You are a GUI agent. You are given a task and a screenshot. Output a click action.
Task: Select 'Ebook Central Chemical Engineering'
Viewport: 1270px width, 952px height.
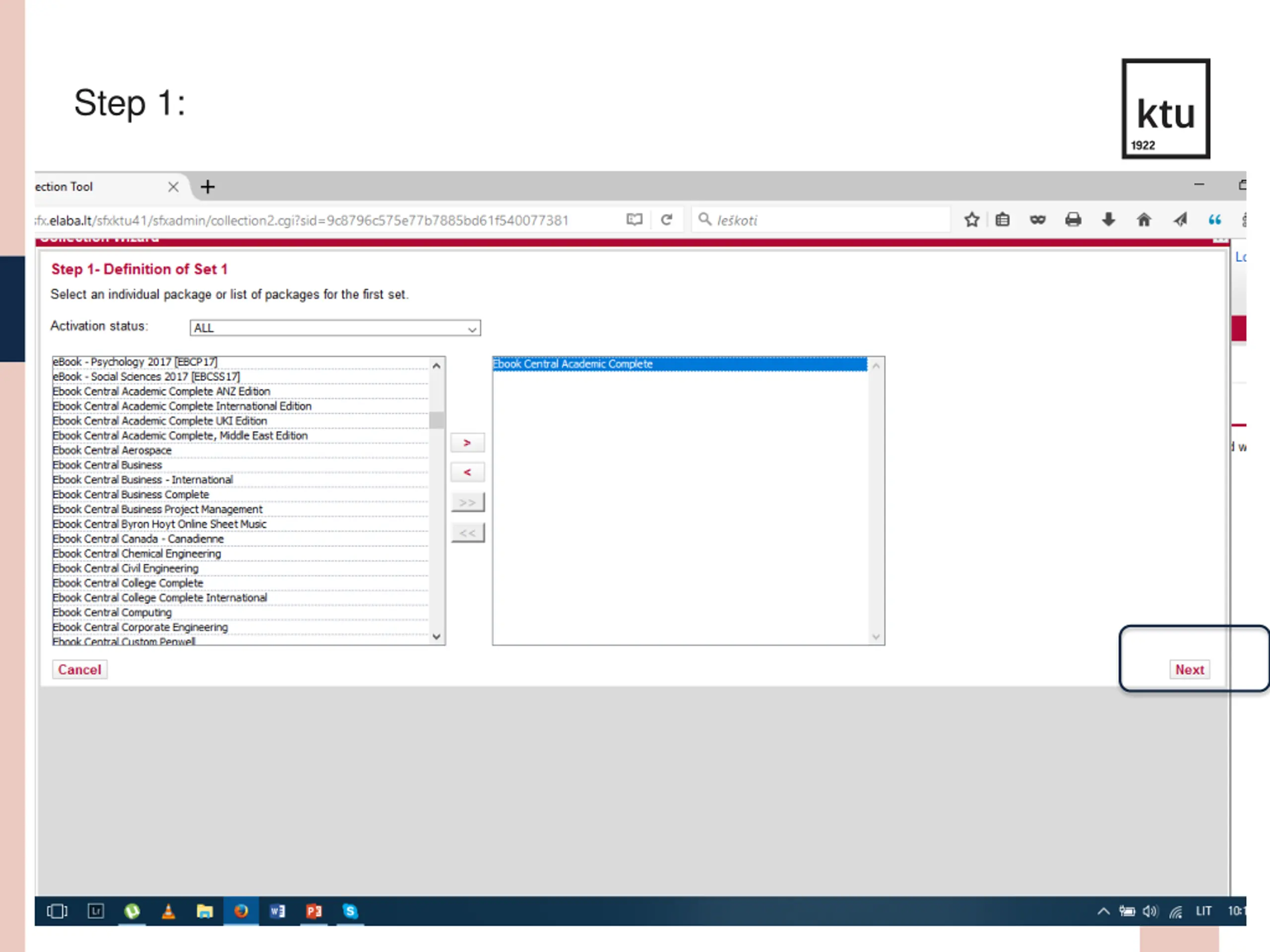coord(240,554)
